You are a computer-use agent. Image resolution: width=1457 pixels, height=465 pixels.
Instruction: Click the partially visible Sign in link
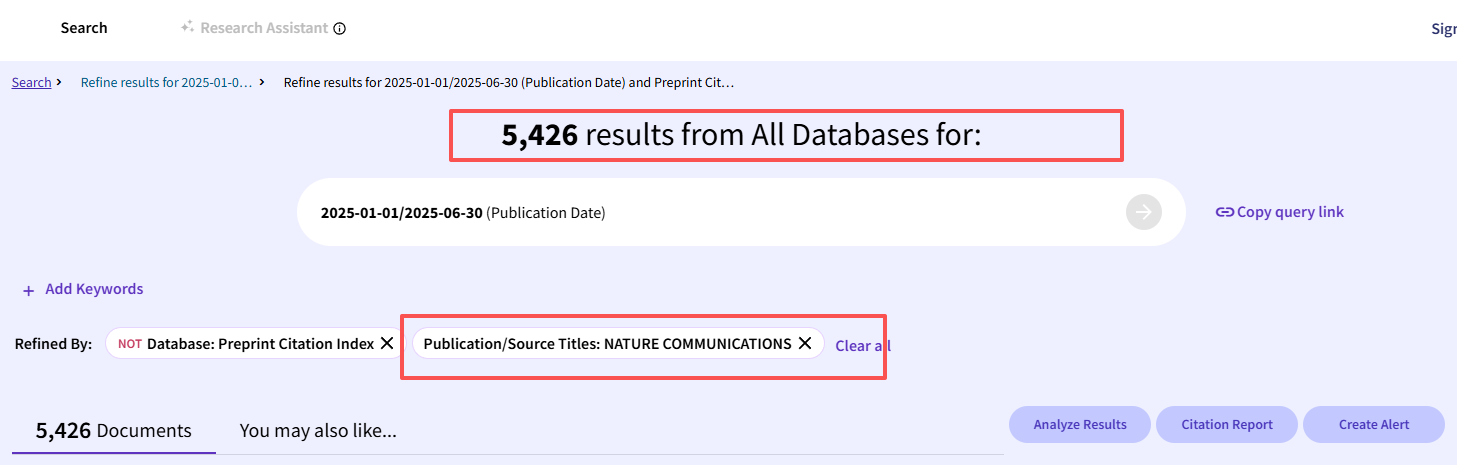[x=1443, y=29]
